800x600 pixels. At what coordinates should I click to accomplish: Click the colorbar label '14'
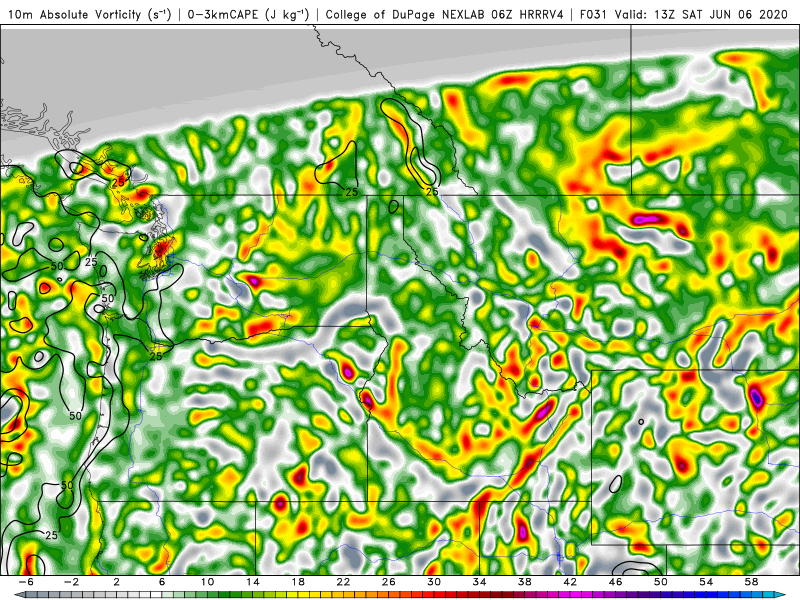[253, 582]
